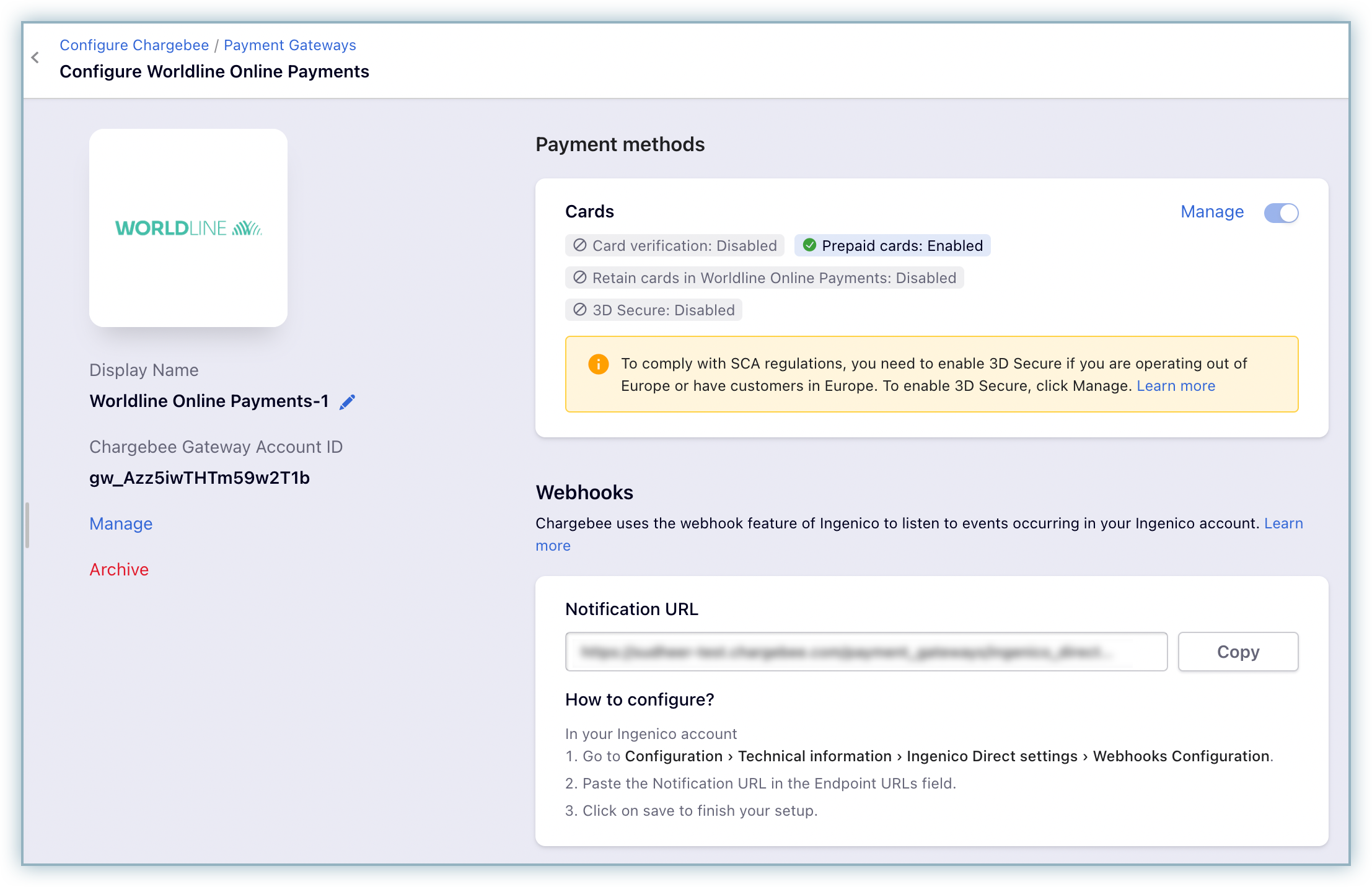The image size is (1372, 887).
Task: Click the Worldline Online Payments-1 display name
Action: pos(209,401)
